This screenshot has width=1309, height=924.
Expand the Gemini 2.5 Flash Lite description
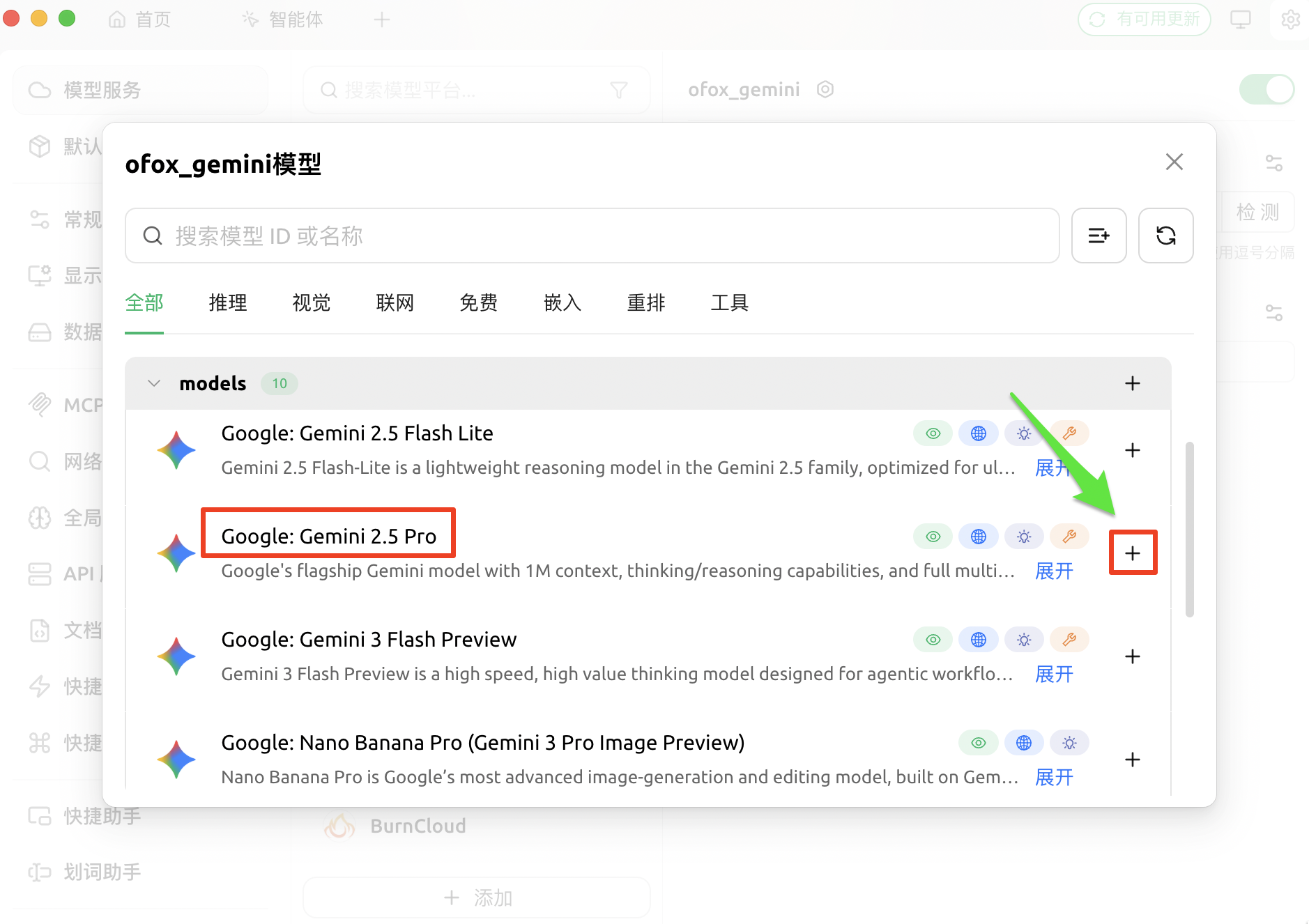point(1054,468)
